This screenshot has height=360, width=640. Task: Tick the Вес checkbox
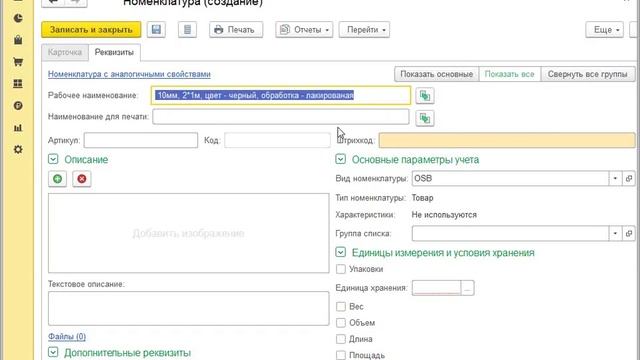341,307
